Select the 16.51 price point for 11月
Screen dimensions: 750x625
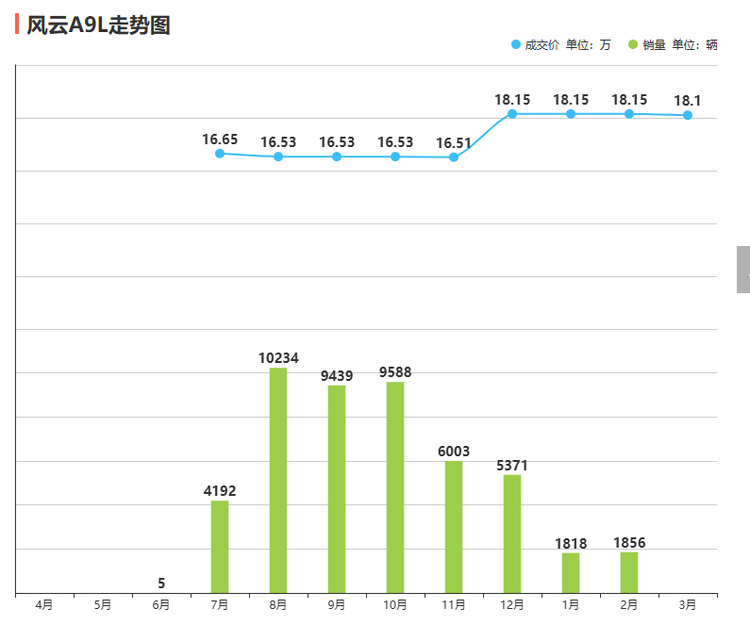click(454, 157)
